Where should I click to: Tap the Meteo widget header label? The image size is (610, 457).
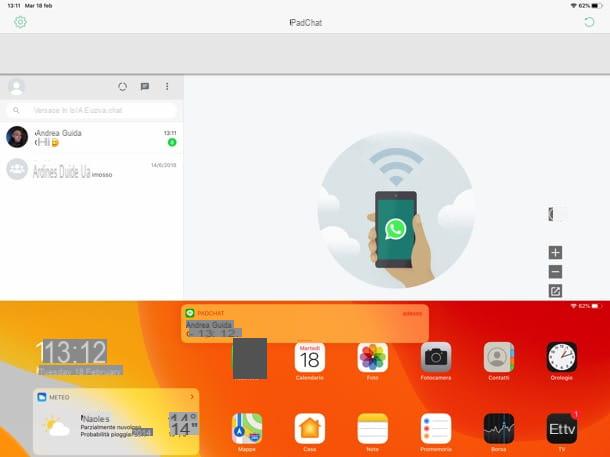pos(59,397)
